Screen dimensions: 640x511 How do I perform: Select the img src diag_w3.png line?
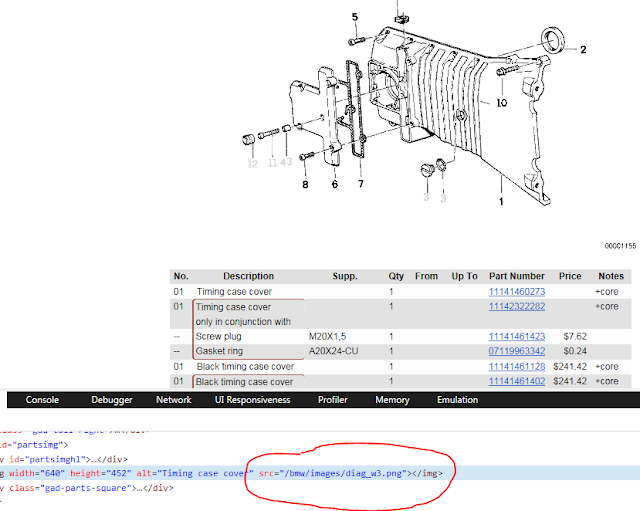pos(320,473)
